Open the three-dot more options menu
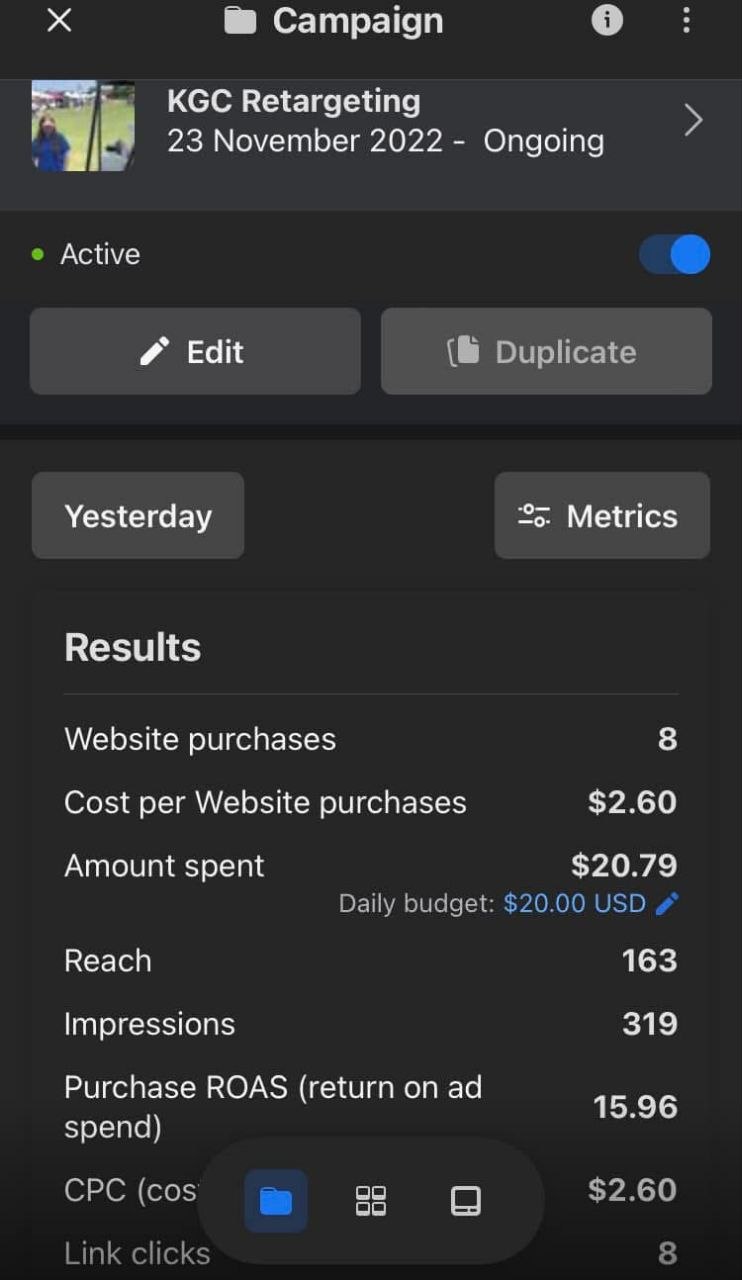The width and height of the screenshot is (742, 1280). (686, 20)
